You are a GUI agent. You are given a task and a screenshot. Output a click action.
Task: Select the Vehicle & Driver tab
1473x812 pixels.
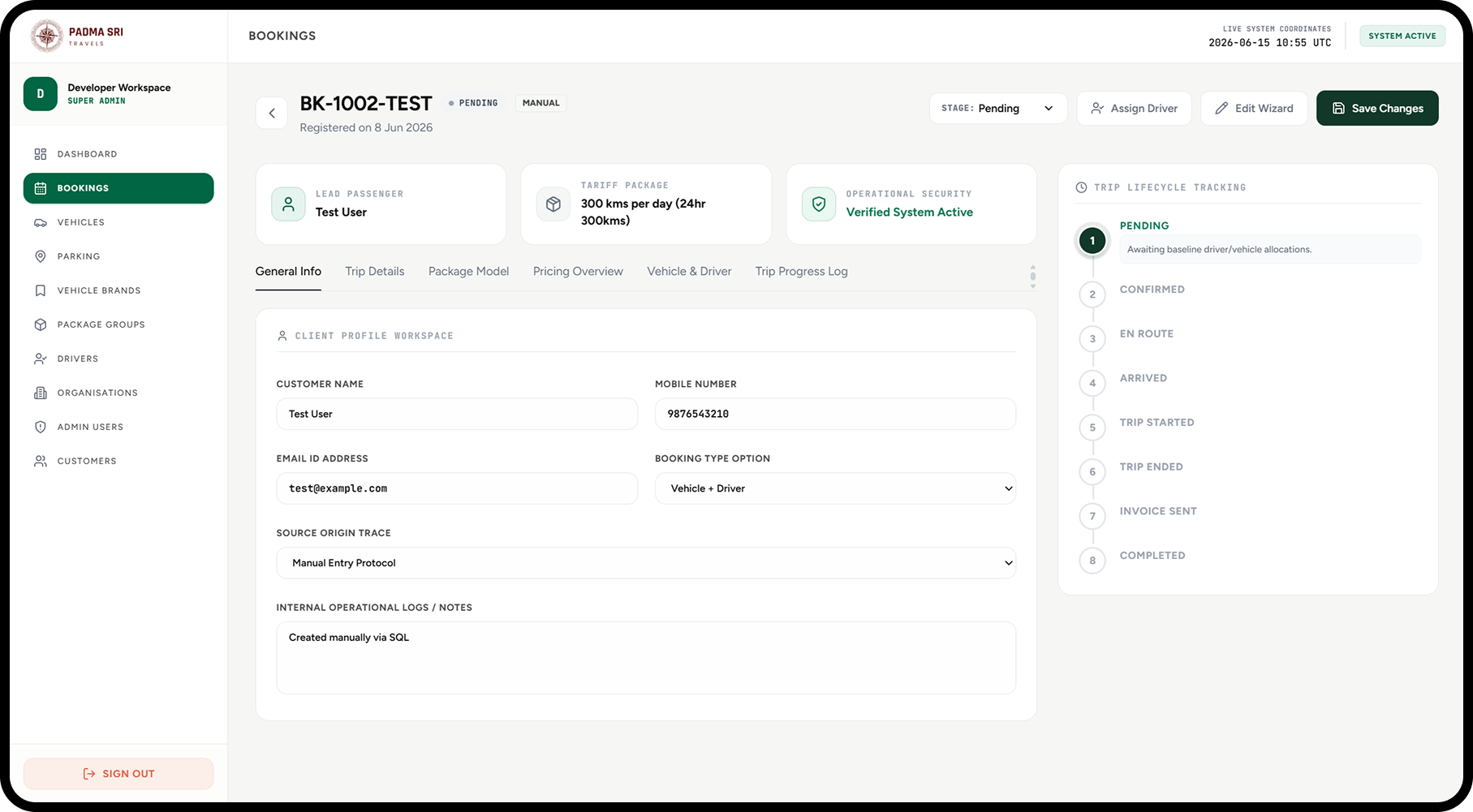(x=689, y=272)
